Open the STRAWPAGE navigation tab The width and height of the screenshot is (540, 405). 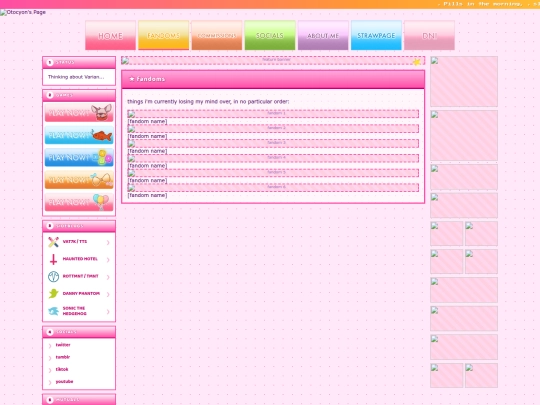tap(376, 35)
